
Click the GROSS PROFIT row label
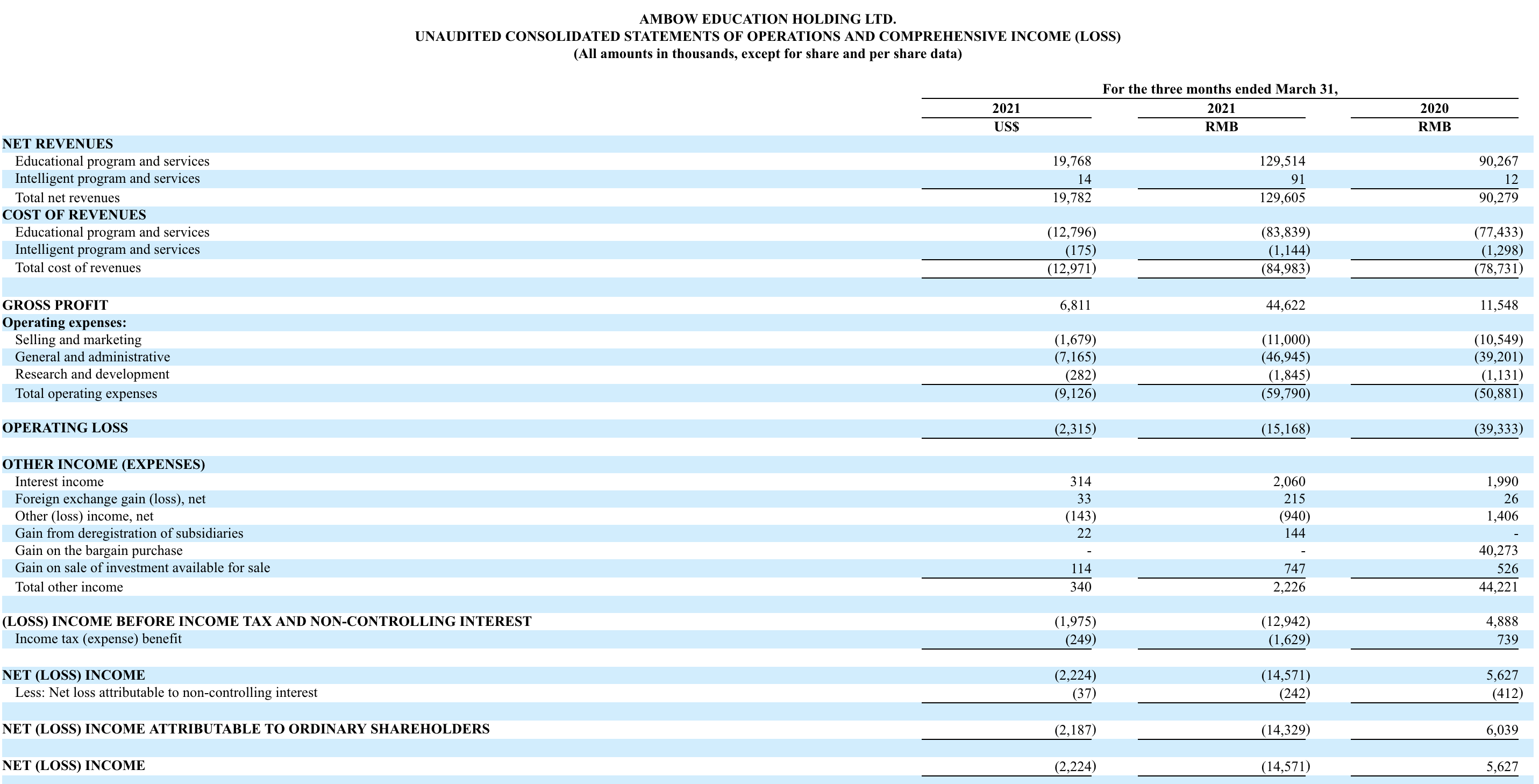pos(55,305)
